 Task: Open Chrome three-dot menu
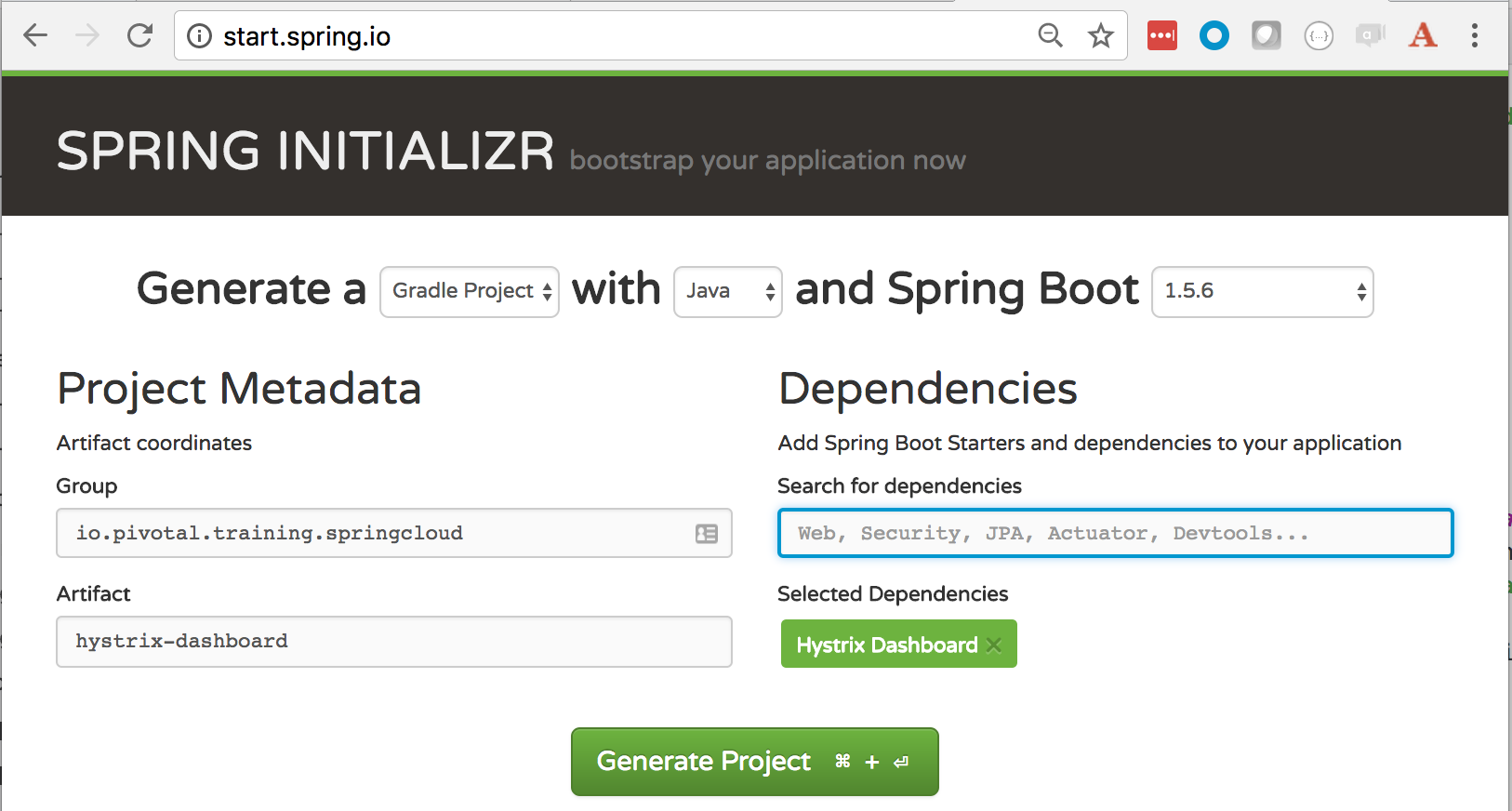(1475, 36)
